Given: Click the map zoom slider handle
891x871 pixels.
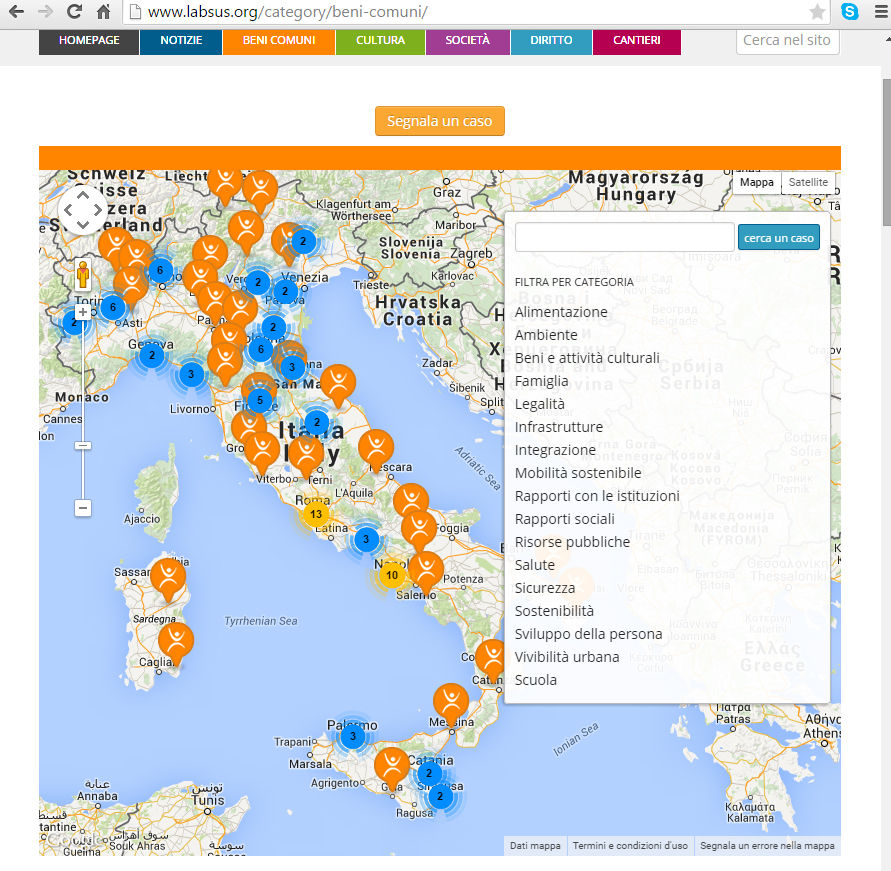Looking at the screenshot, I should [x=83, y=446].
